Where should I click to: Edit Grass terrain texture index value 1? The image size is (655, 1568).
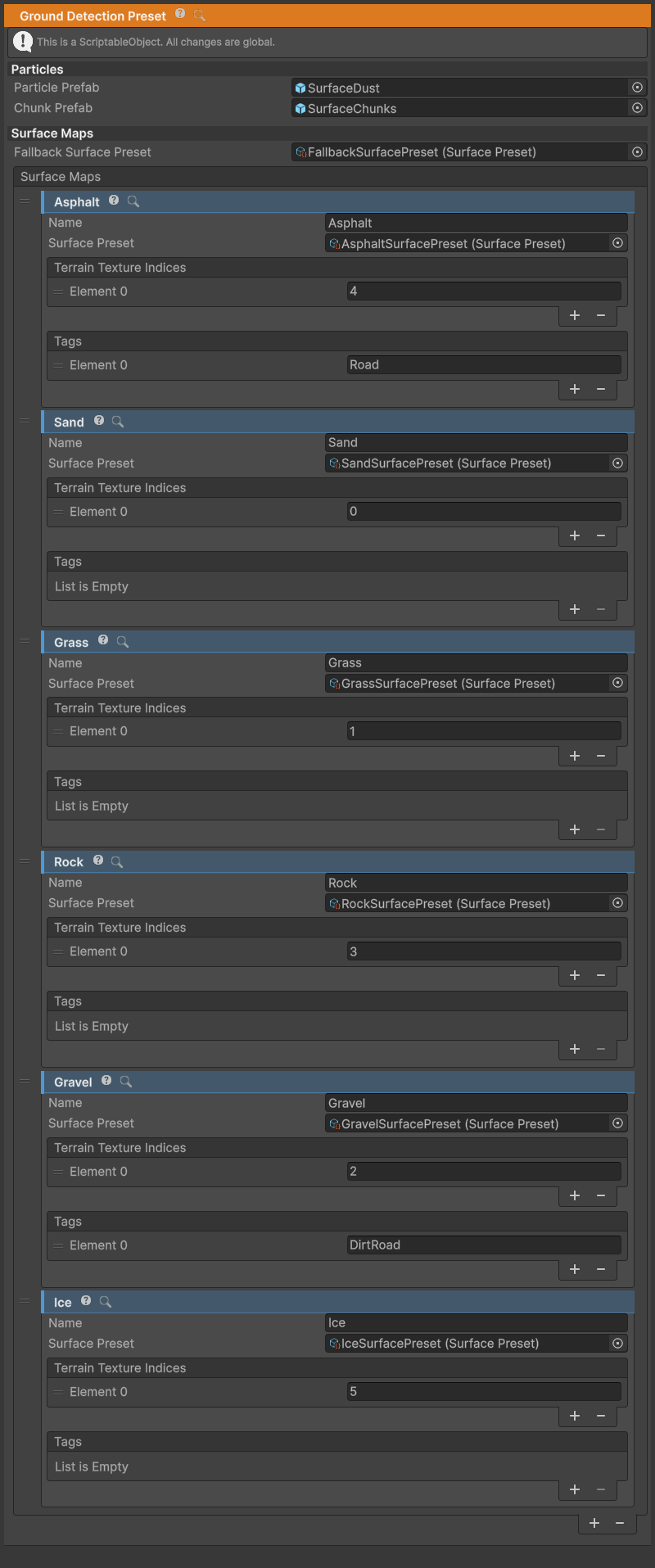click(x=484, y=731)
